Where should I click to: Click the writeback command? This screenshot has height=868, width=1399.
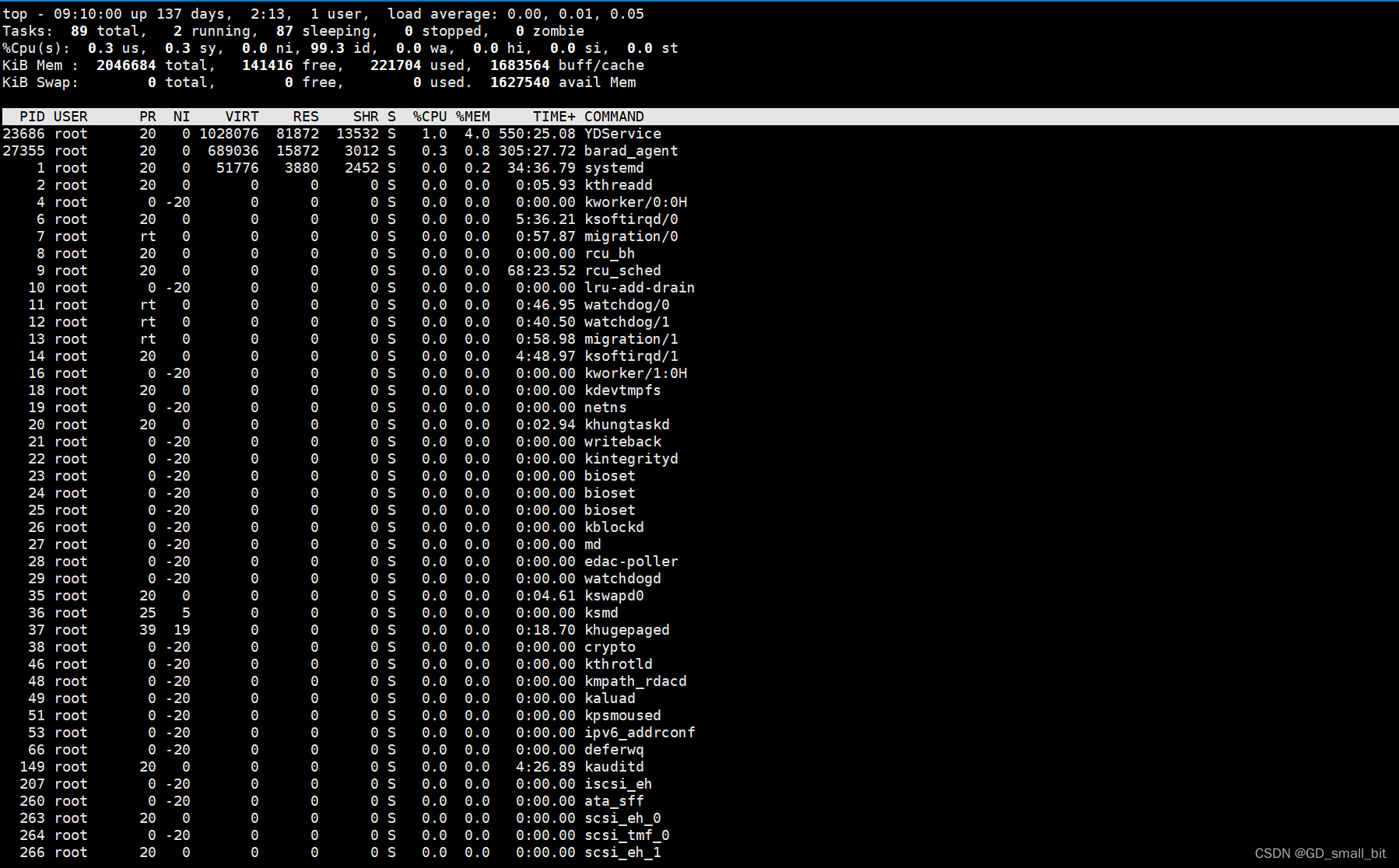pyautogui.click(x=622, y=442)
